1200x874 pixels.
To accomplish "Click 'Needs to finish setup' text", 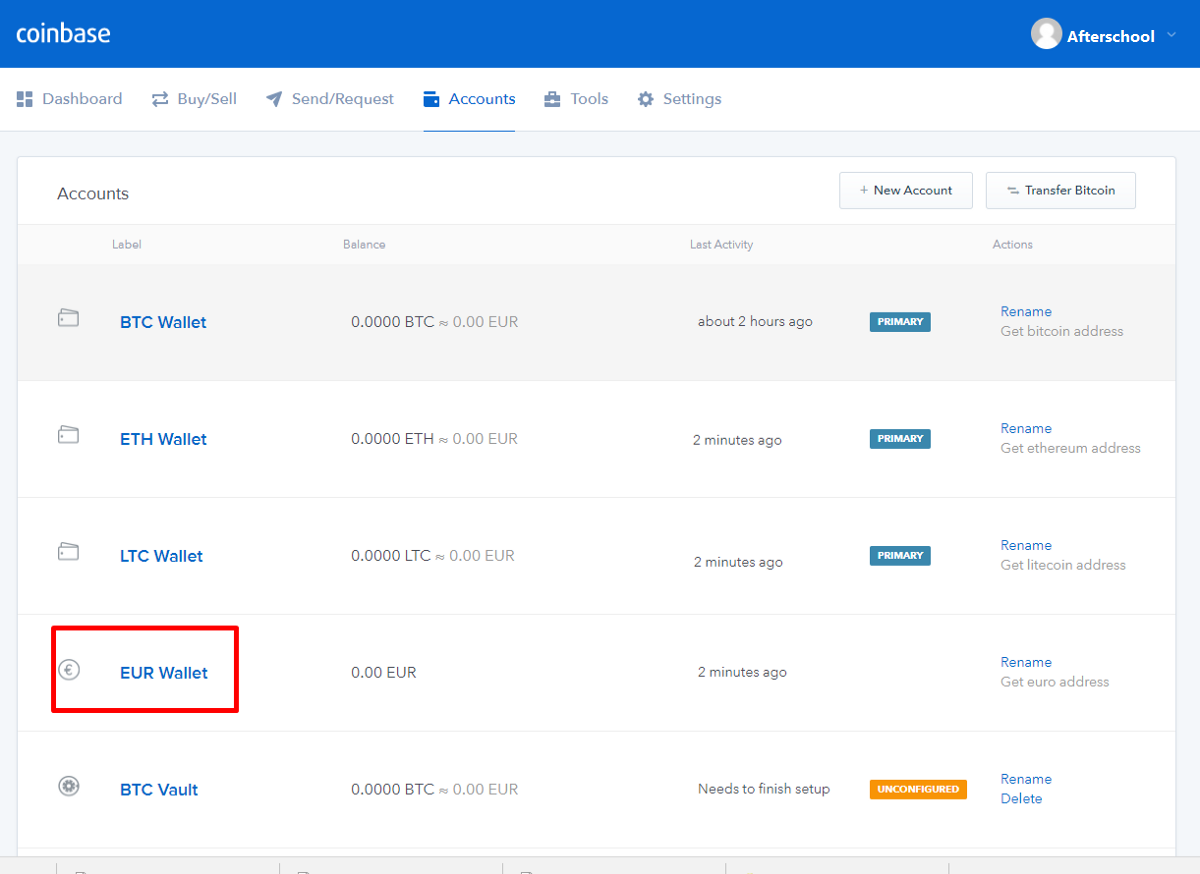I will pos(764,789).
